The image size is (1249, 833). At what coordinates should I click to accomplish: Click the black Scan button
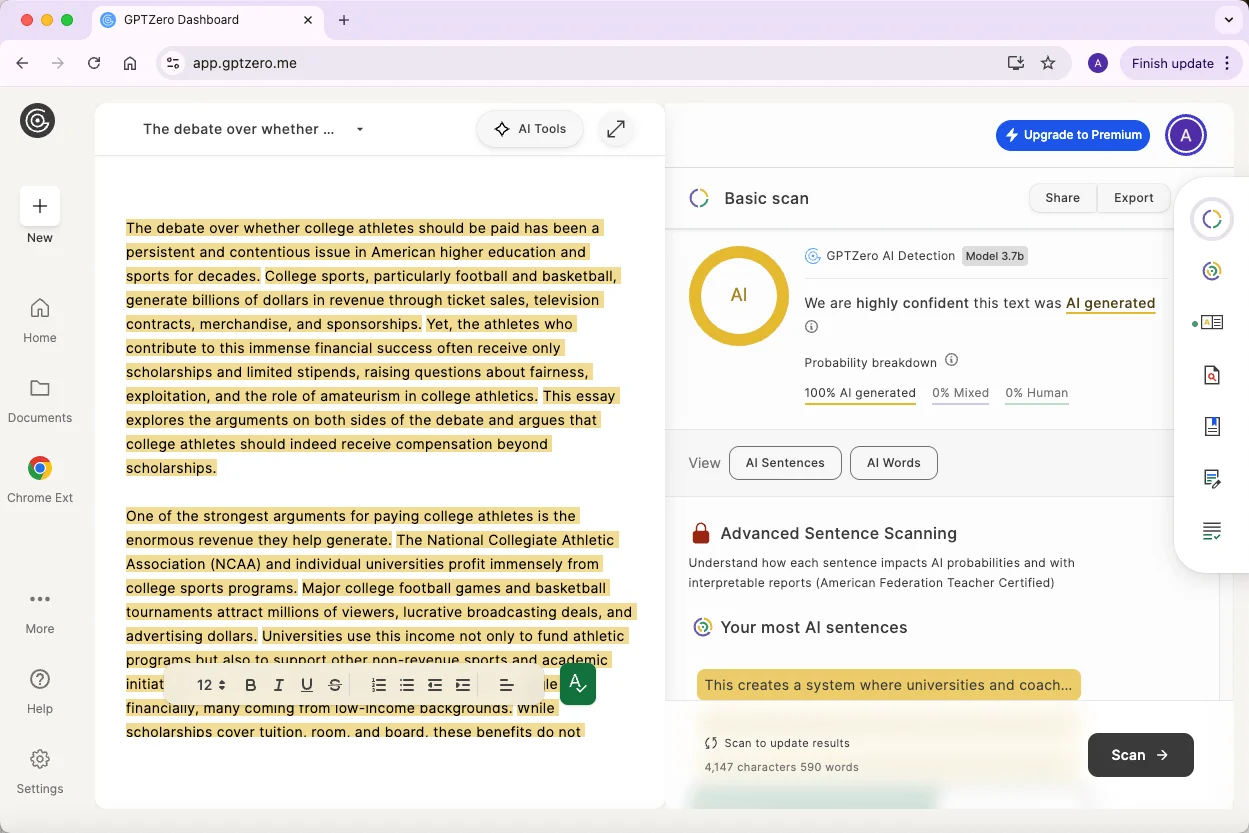pos(1140,755)
